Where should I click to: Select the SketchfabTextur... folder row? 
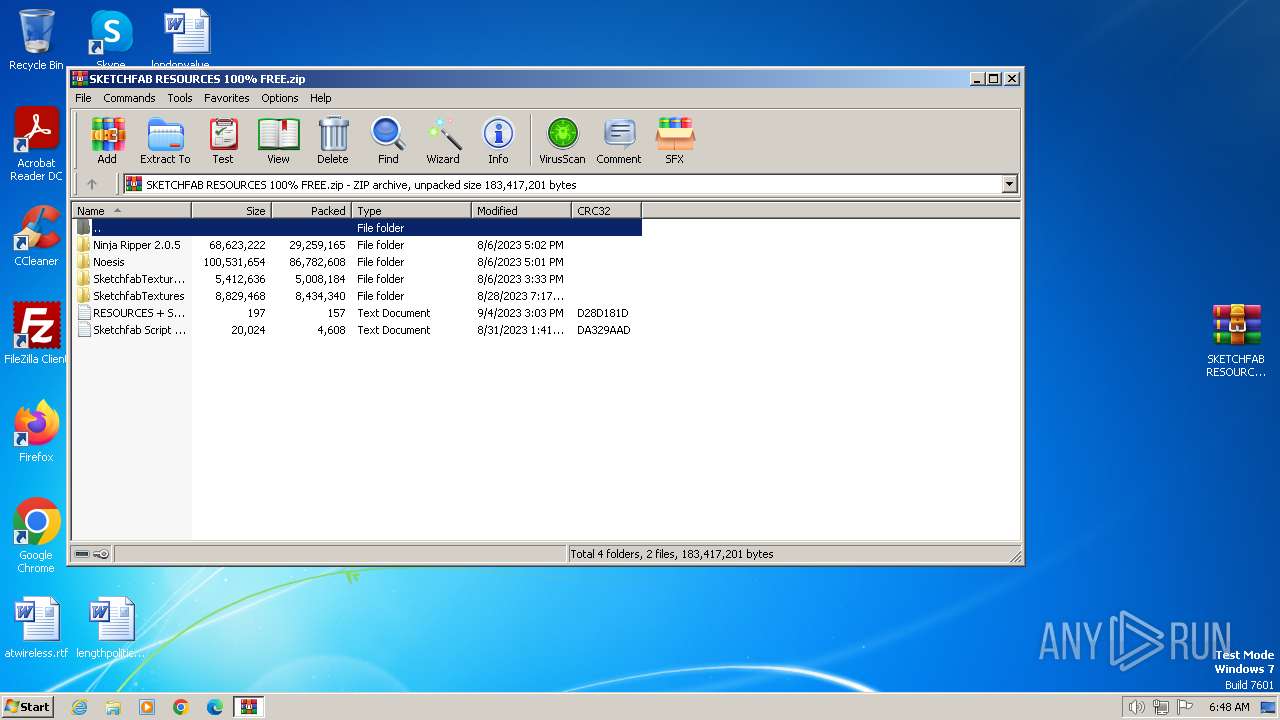pyautogui.click(x=357, y=279)
